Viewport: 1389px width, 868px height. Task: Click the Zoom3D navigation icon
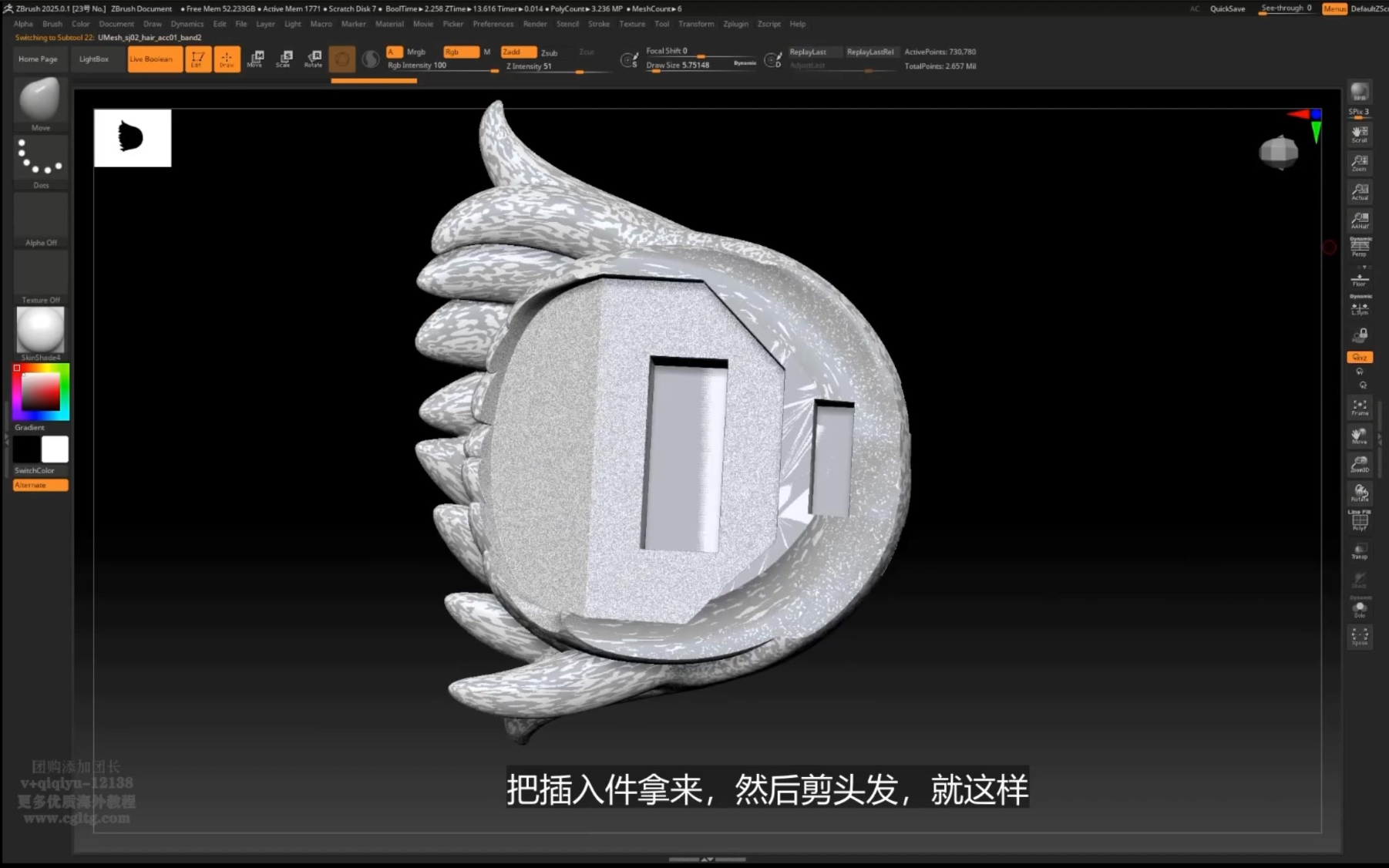pyautogui.click(x=1359, y=464)
